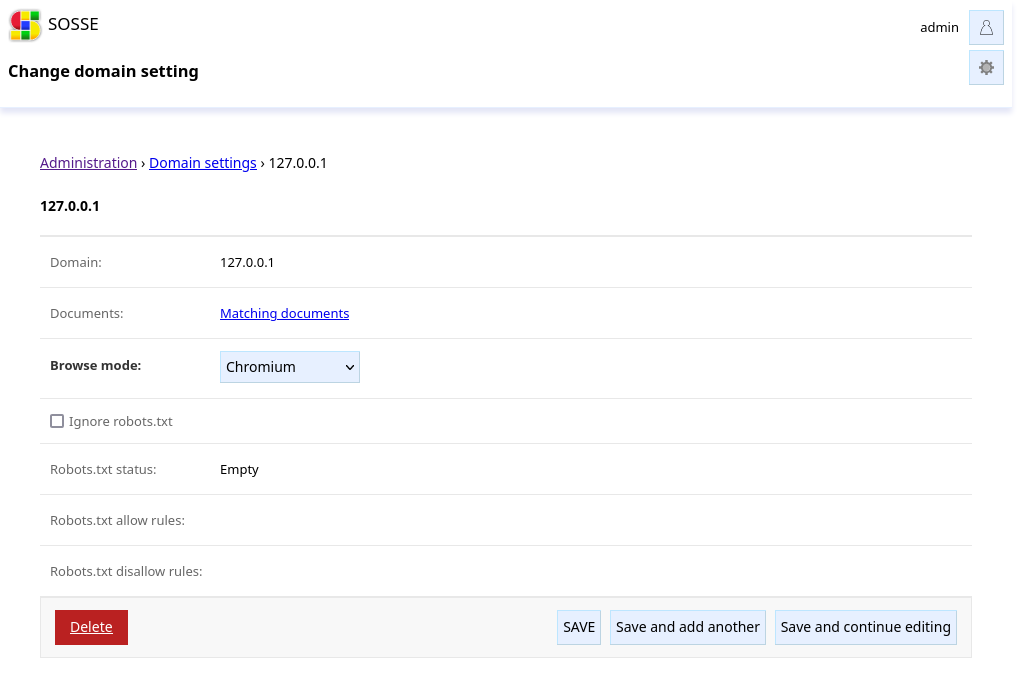Click Save and continue editing button
The image size is (1024, 683).
click(x=865, y=627)
